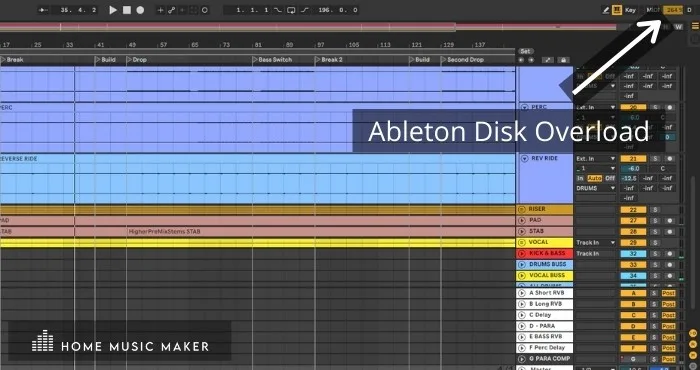This screenshot has width=700, height=370.
Task: Unfold the STAB track
Action: [x=521, y=231]
